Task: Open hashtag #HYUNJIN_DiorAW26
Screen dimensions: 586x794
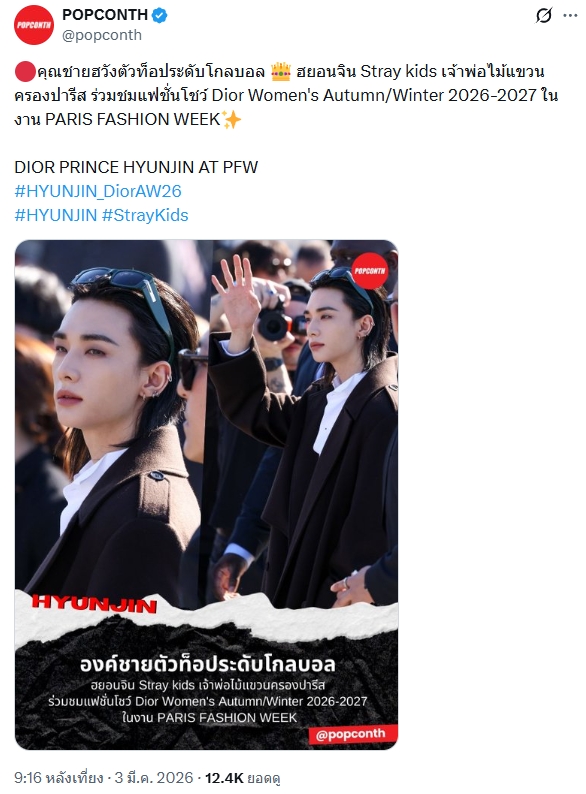Action: click(98, 191)
